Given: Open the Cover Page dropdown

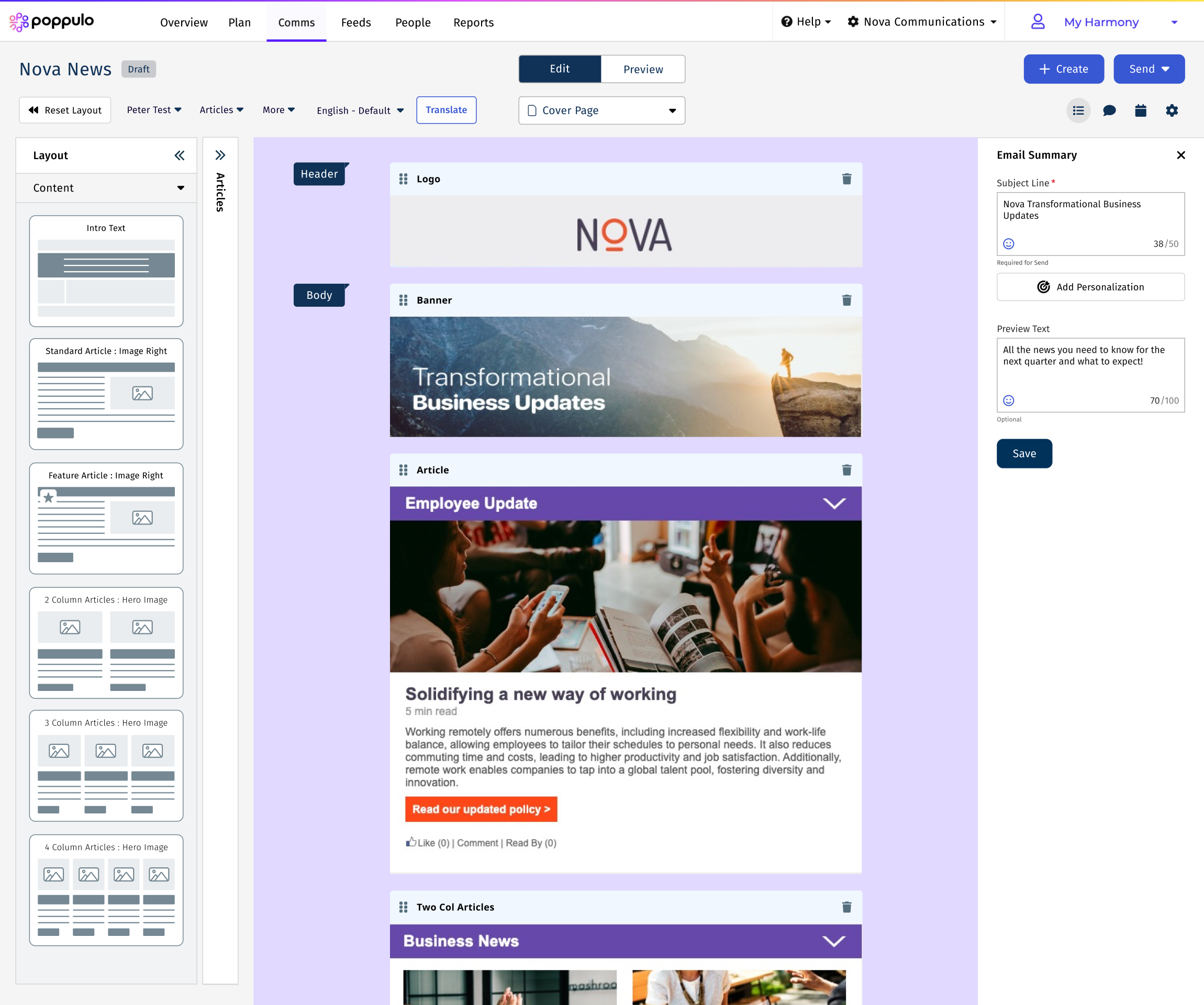Looking at the screenshot, I should click(x=601, y=110).
